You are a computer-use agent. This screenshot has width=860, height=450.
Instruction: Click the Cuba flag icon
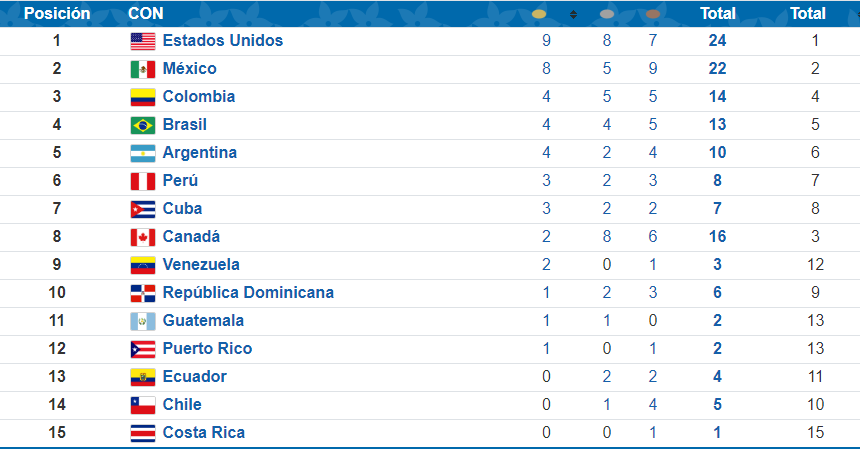[143, 209]
